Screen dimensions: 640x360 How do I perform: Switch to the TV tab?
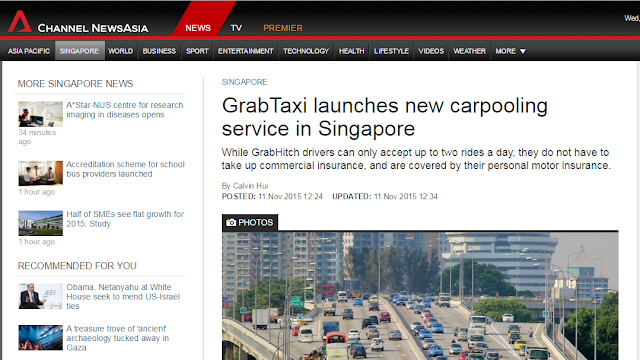(236, 28)
